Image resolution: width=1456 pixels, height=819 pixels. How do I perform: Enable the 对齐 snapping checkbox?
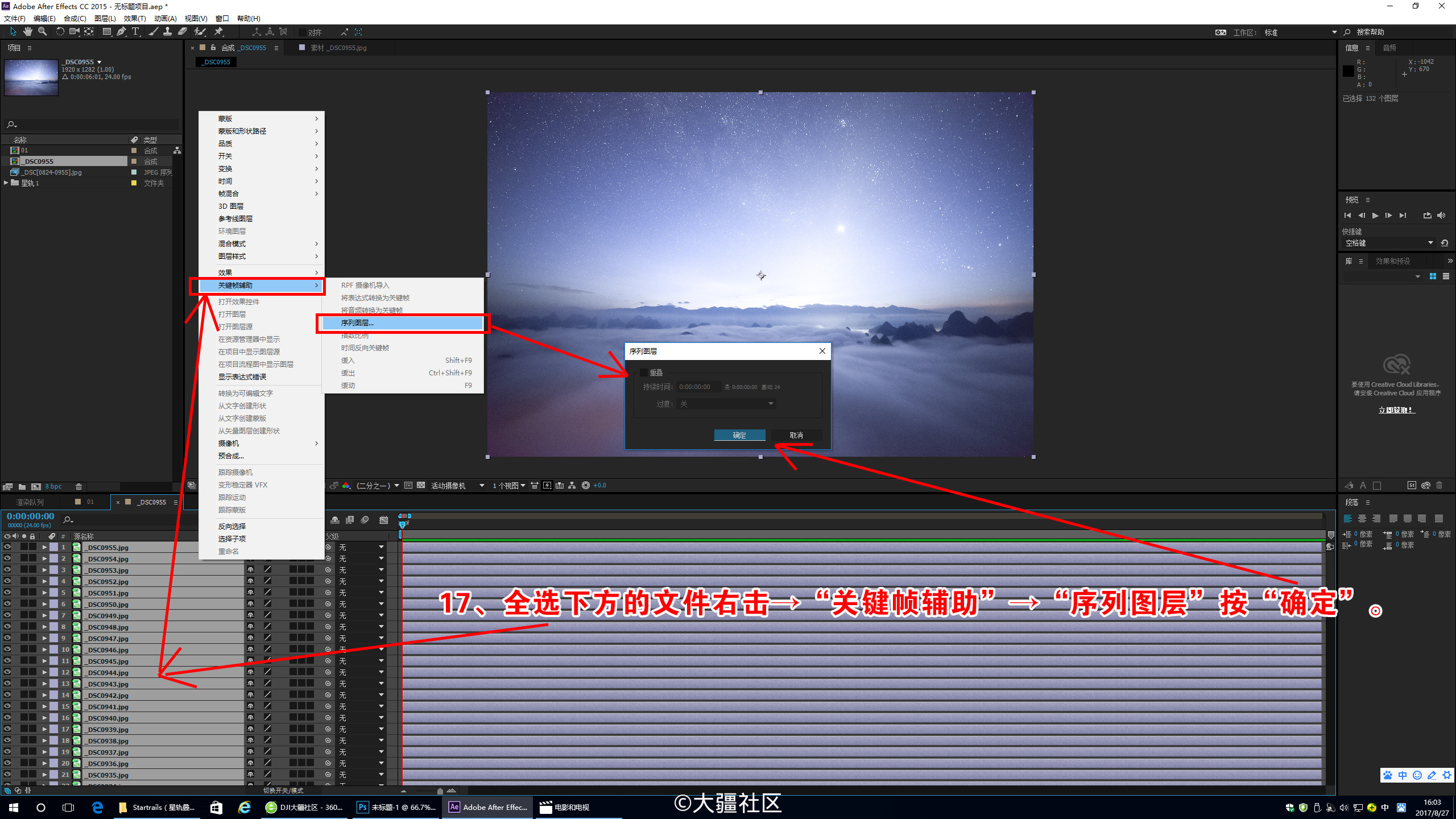point(303,32)
